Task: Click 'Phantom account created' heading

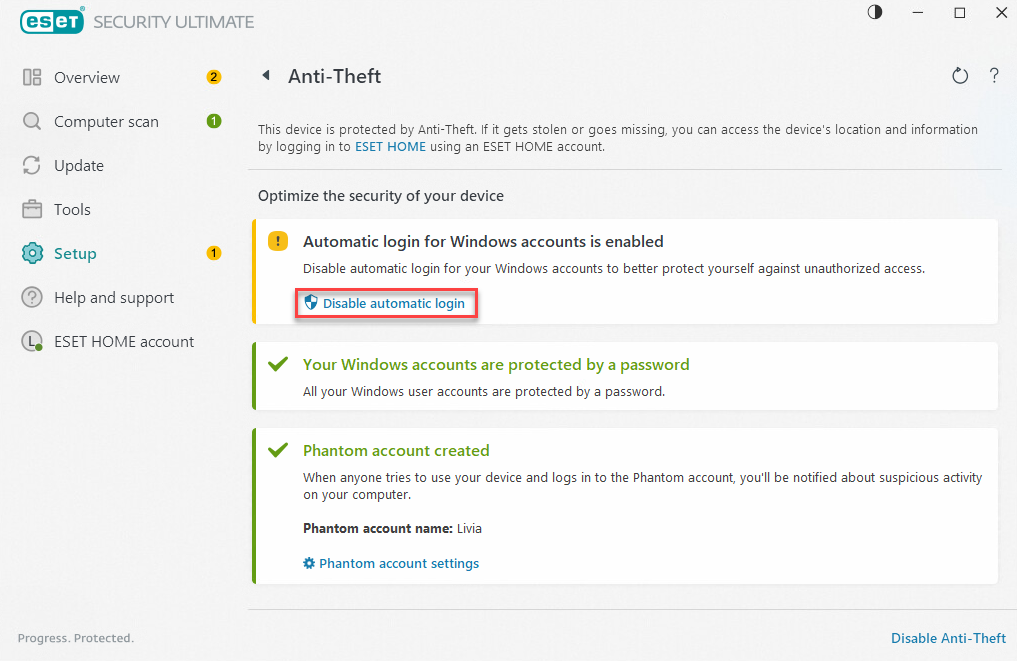Action: tap(396, 450)
